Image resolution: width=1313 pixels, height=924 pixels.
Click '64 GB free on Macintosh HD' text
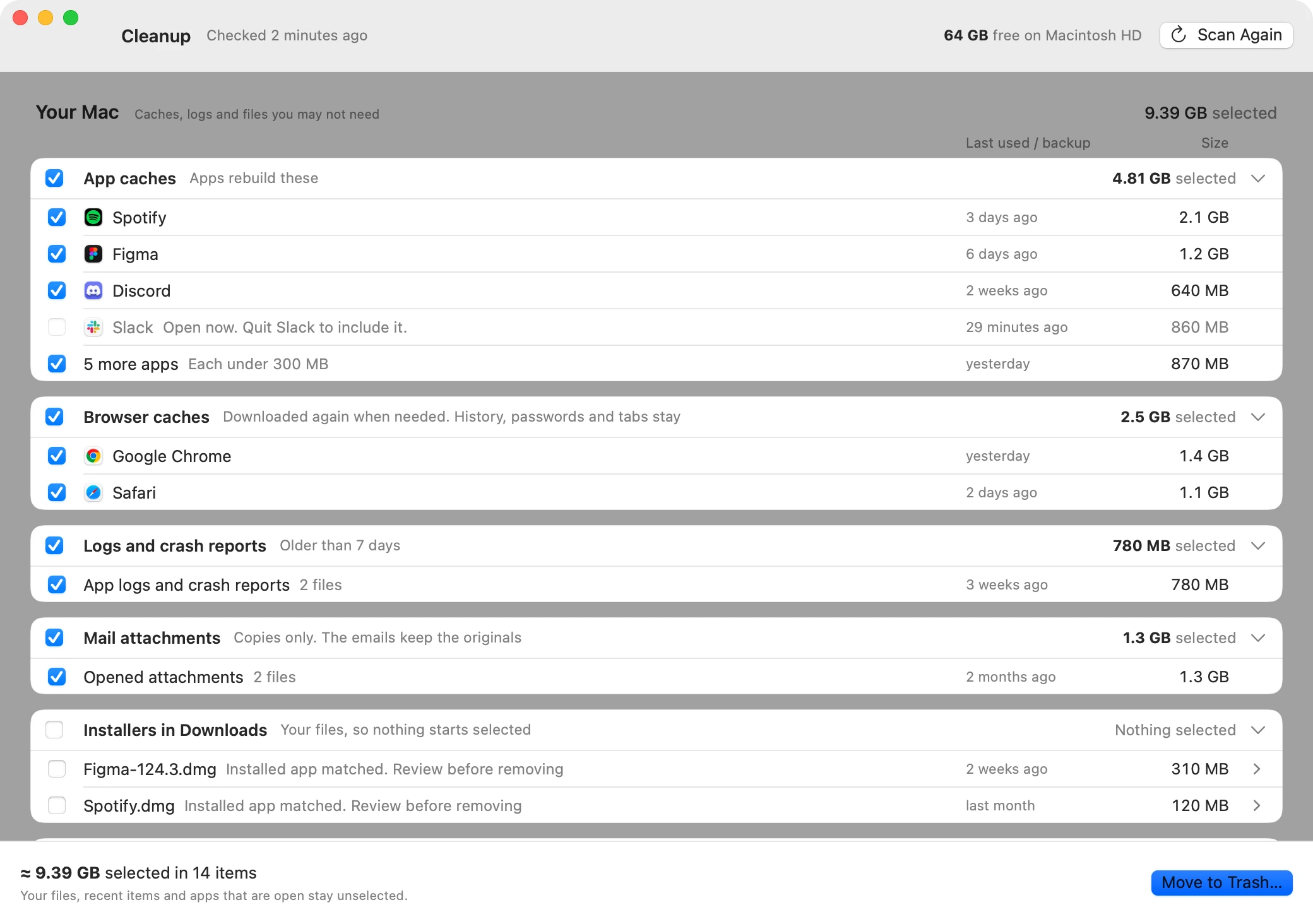tap(1042, 35)
